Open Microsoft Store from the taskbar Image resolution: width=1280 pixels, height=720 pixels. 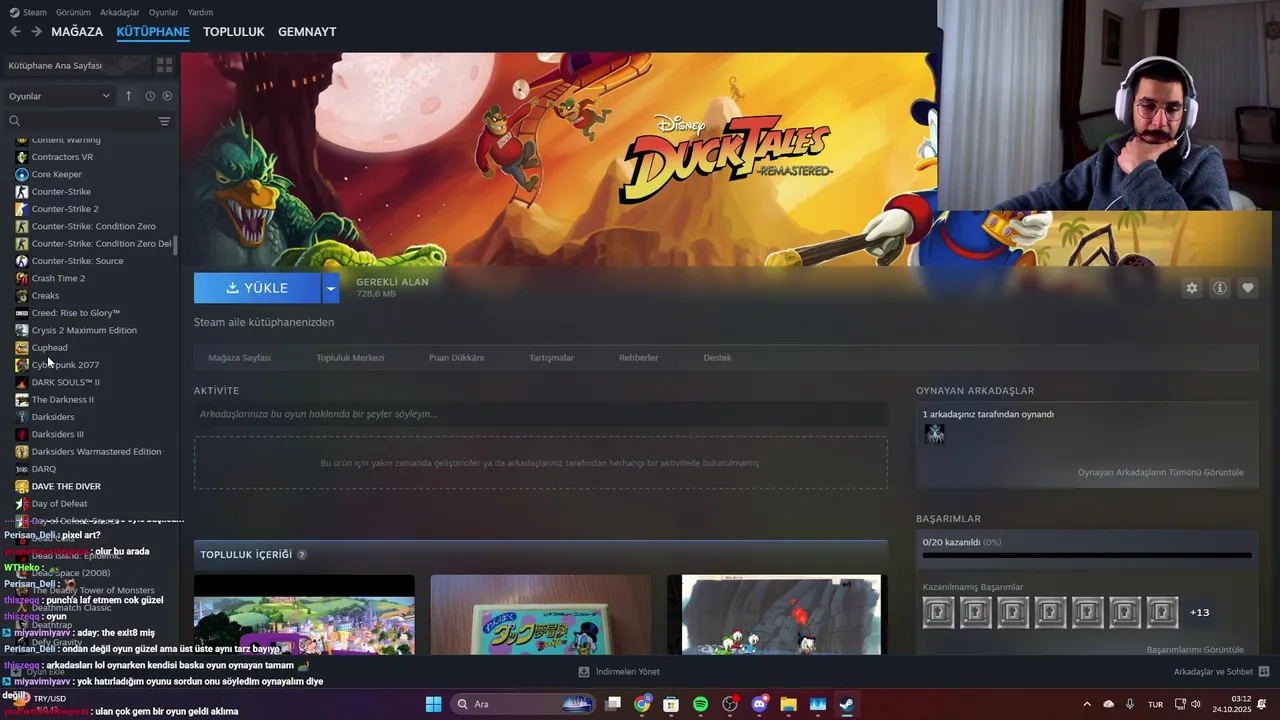coord(671,704)
